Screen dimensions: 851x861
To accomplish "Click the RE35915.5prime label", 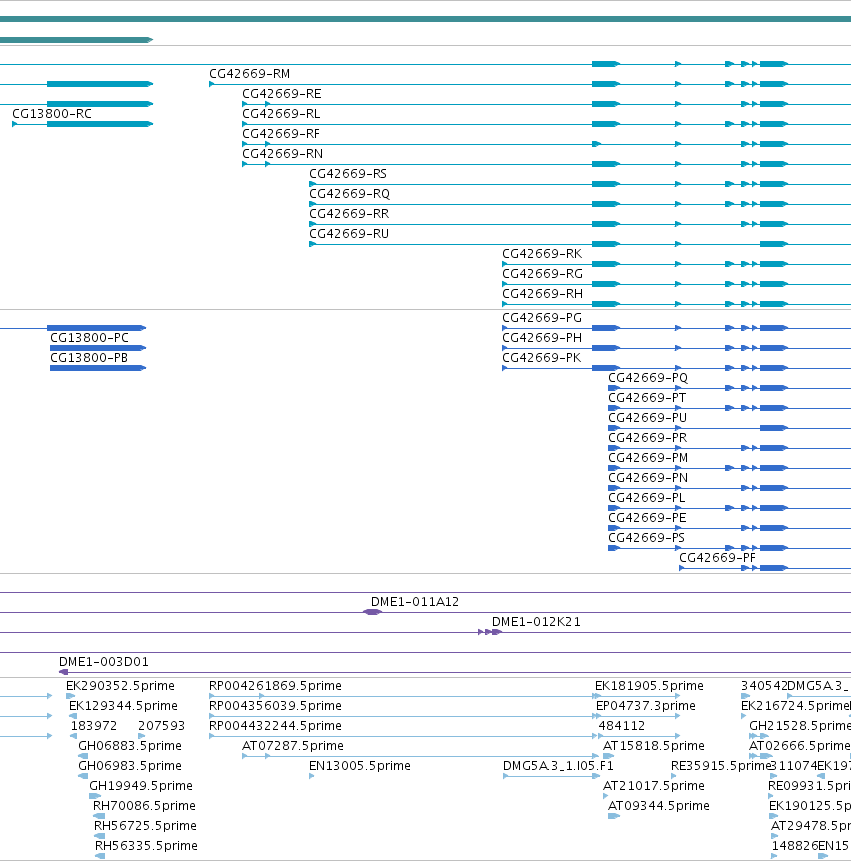I will [x=720, y=765].
